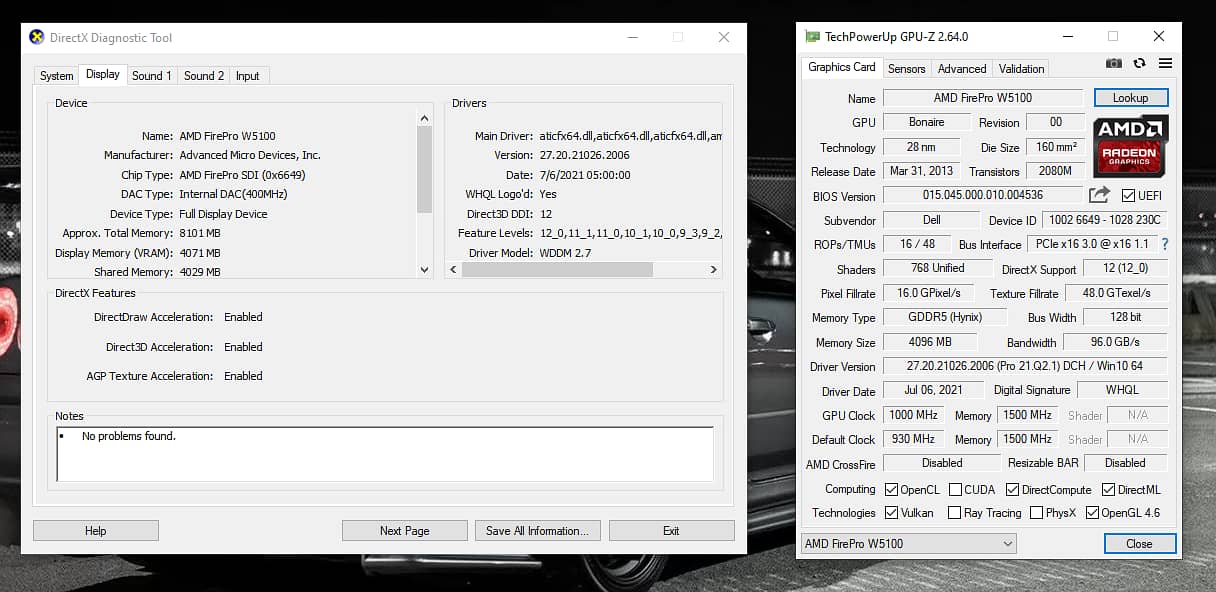Click the Help button
Image resolution: width=1216 pixels, height=592 pixels.
[96, 531]
